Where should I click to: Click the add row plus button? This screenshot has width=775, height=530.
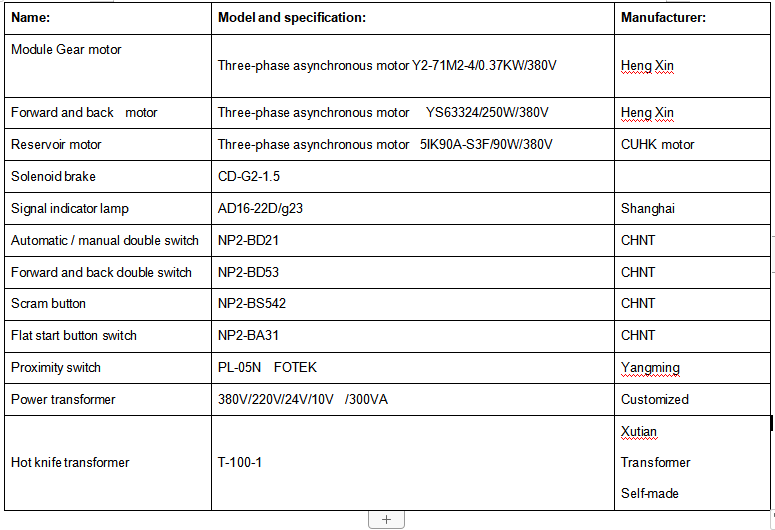387,520
